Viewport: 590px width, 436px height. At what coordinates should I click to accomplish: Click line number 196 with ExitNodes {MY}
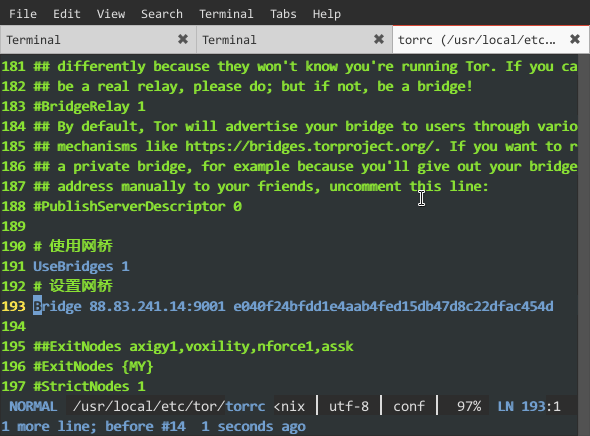[x=14, y=366]
